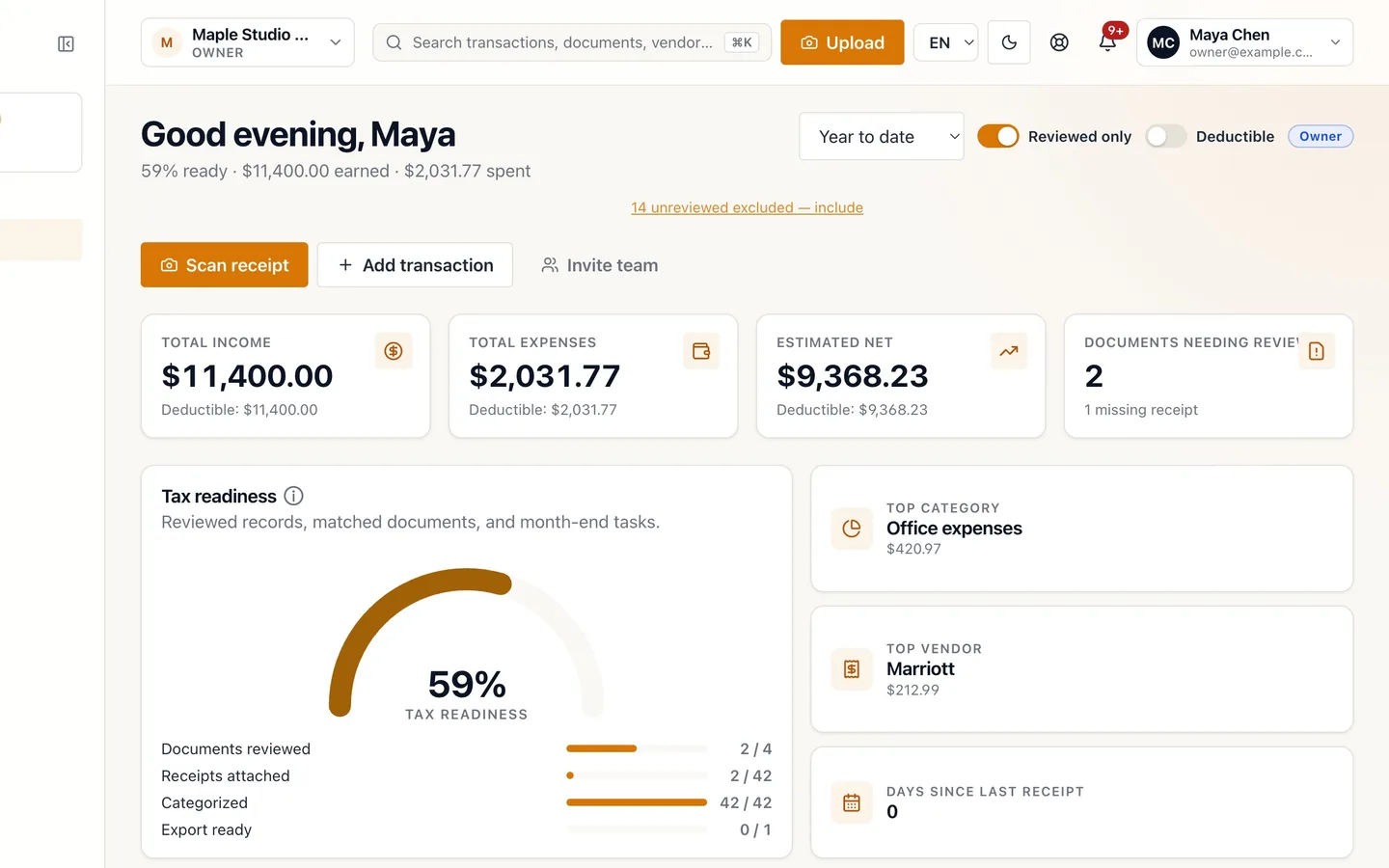Click the days since last receipt calendar icon
Screen dimensions: 1389x868
[x=852, y=802]
